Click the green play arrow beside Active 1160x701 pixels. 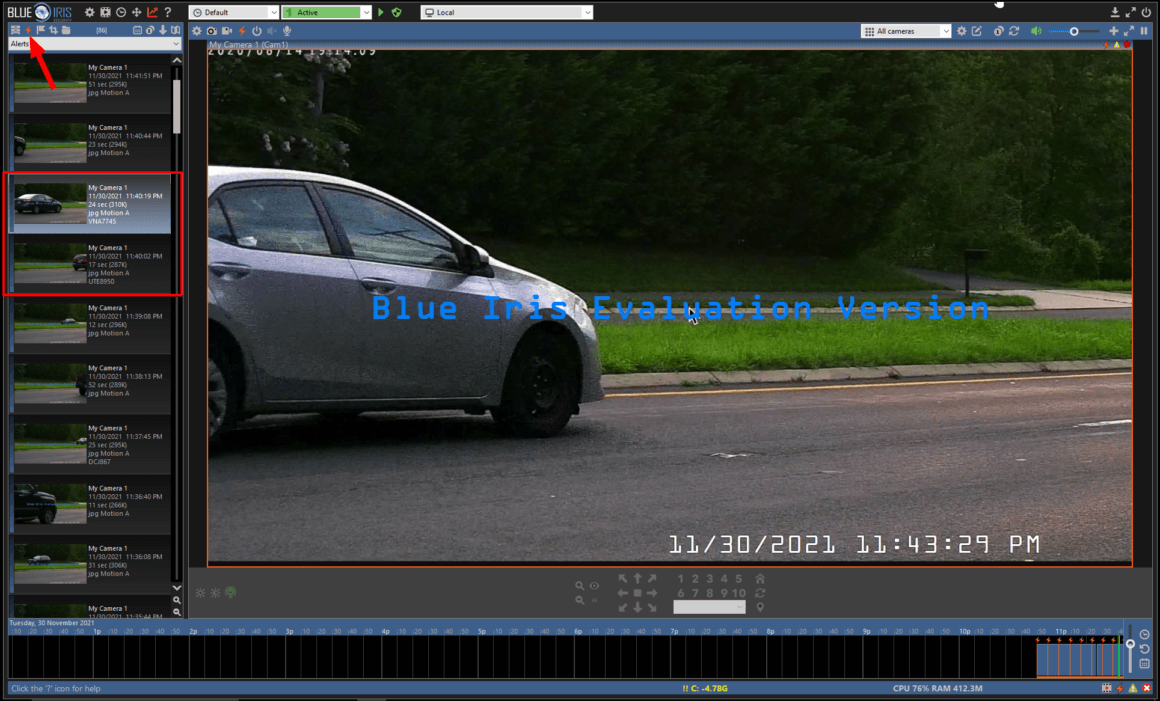(381, 13)
